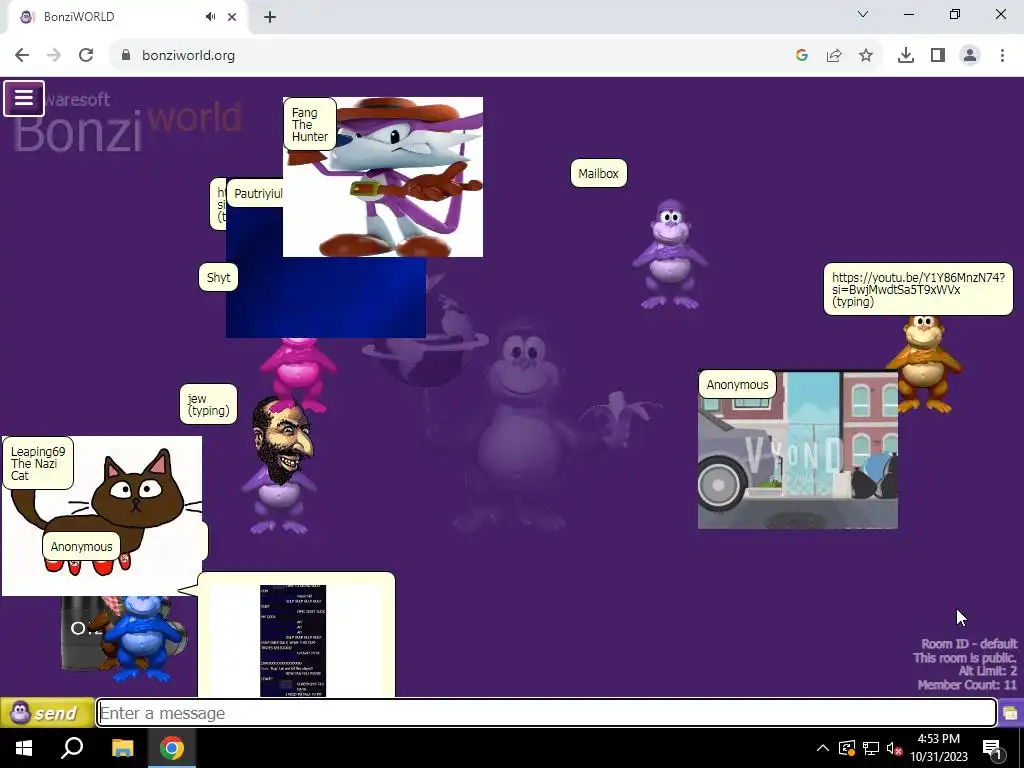
Task: Share this page from the address bar
Action: click(x=834, y=56)
